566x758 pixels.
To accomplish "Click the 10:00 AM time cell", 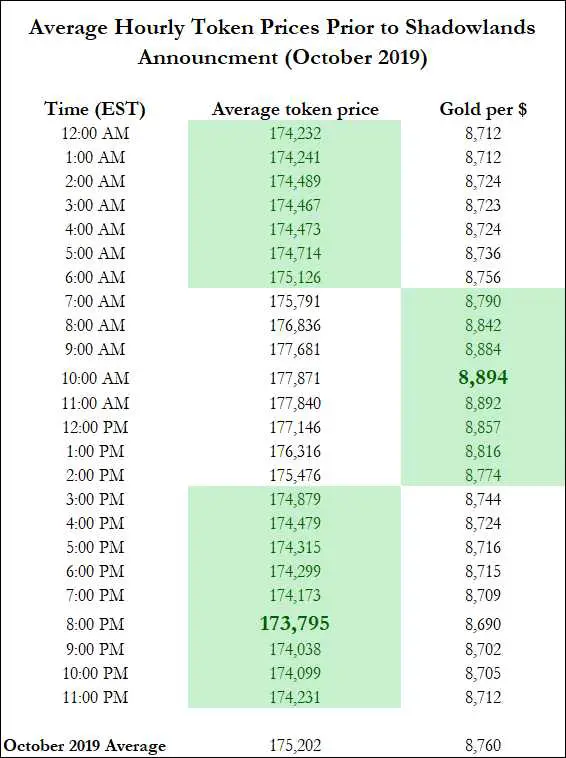I will click(95, 378).
